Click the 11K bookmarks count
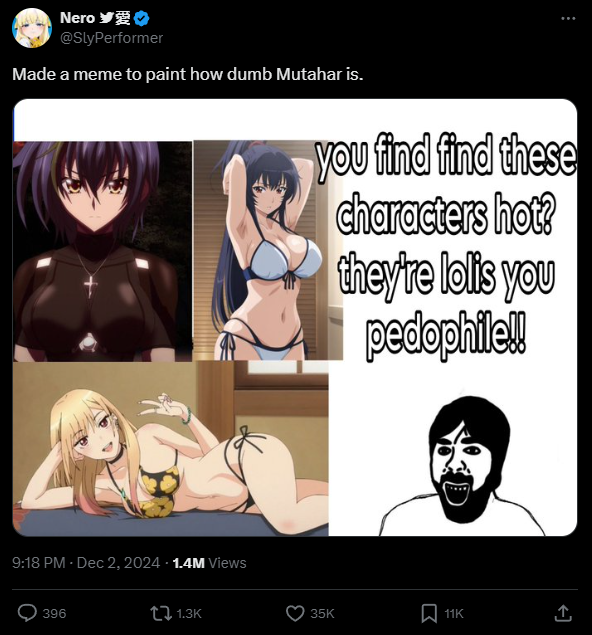Screen dimensions: 592x635 [454, 614]
